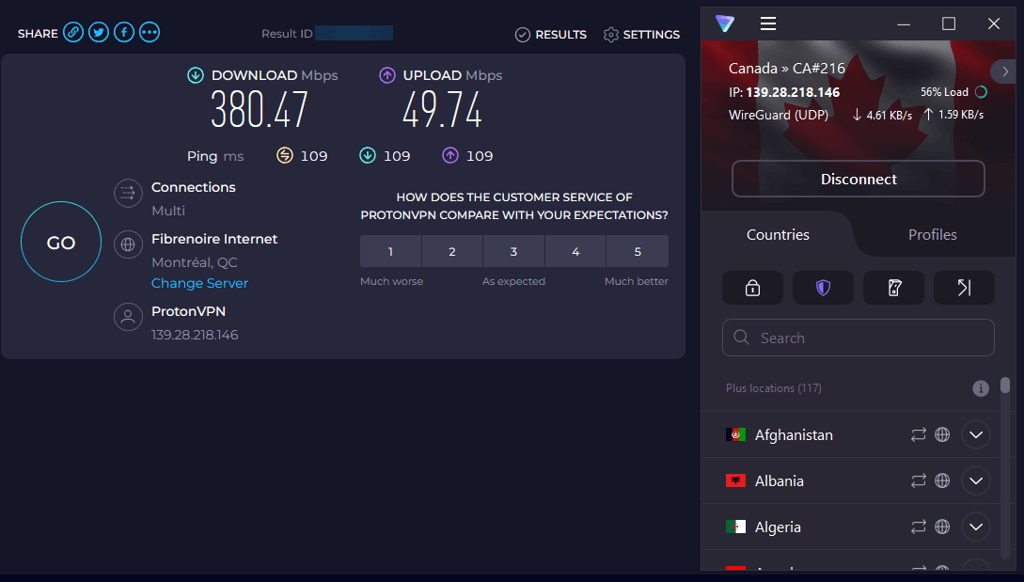Click the idle ping icon
The width and height of the screenshot is (1024, 582).
click(285, 155)
